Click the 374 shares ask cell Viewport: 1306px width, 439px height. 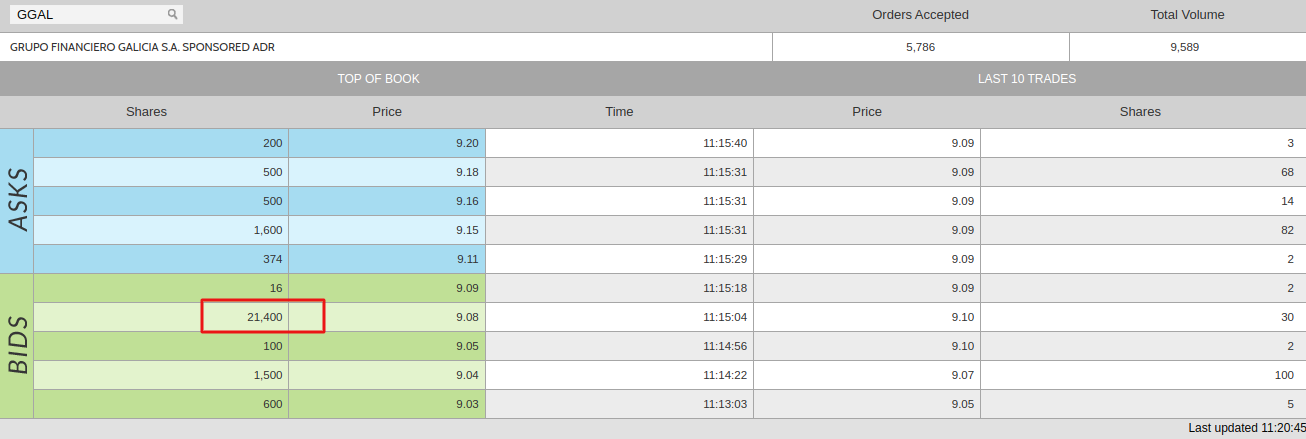point(161,259)
